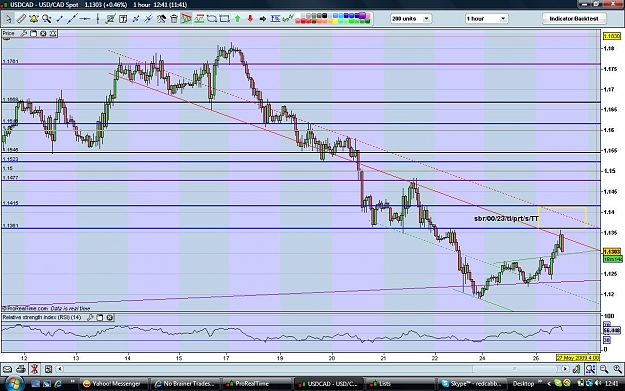Select the ellipse drawing tool

click(212, 19)
